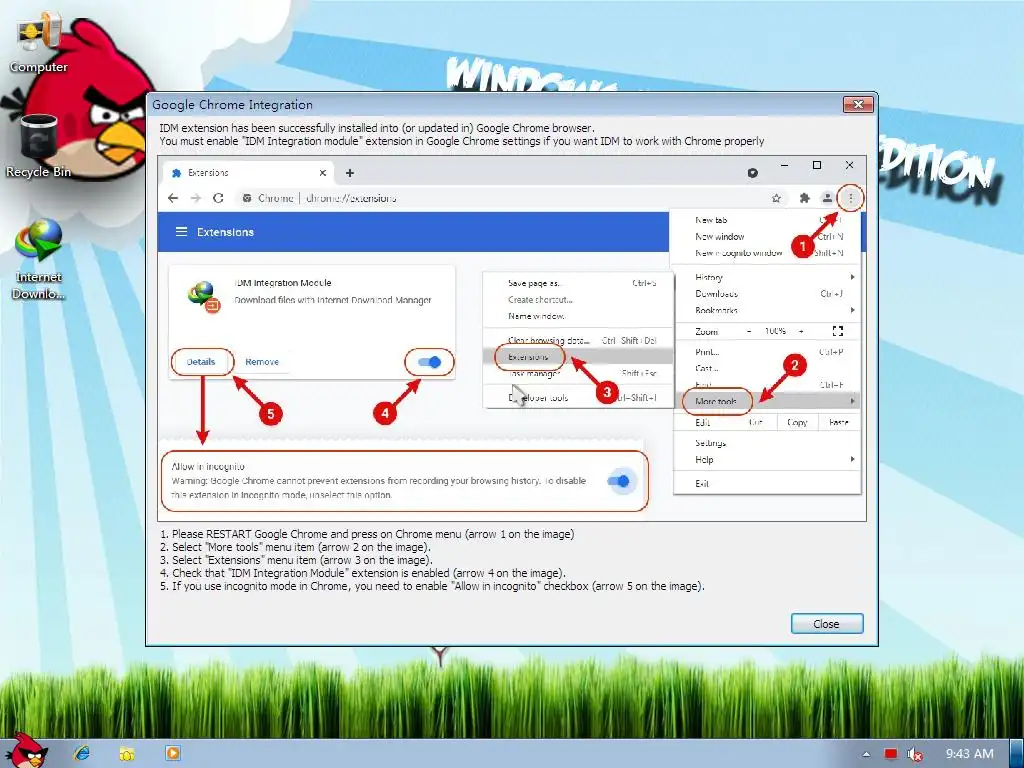Click step 4 "Check that IDM Integration Module" text

363,573
